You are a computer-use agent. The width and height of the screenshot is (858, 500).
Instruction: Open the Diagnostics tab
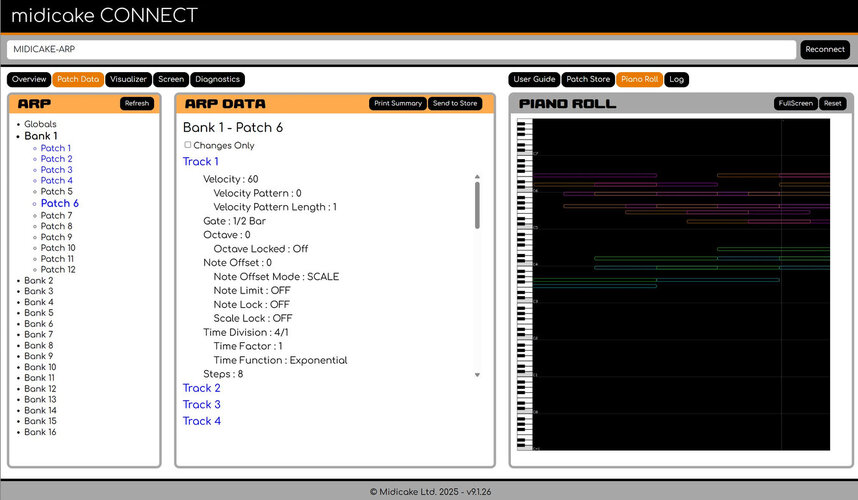[x=217, y=79]
